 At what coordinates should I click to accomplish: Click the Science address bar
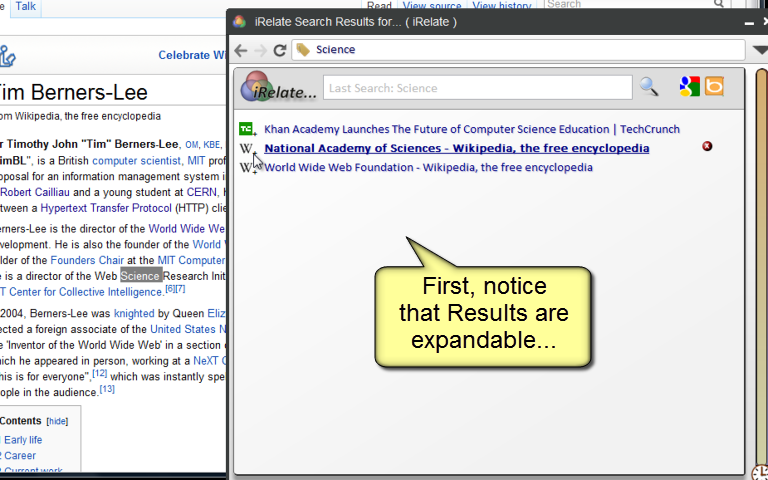point(518,49)
